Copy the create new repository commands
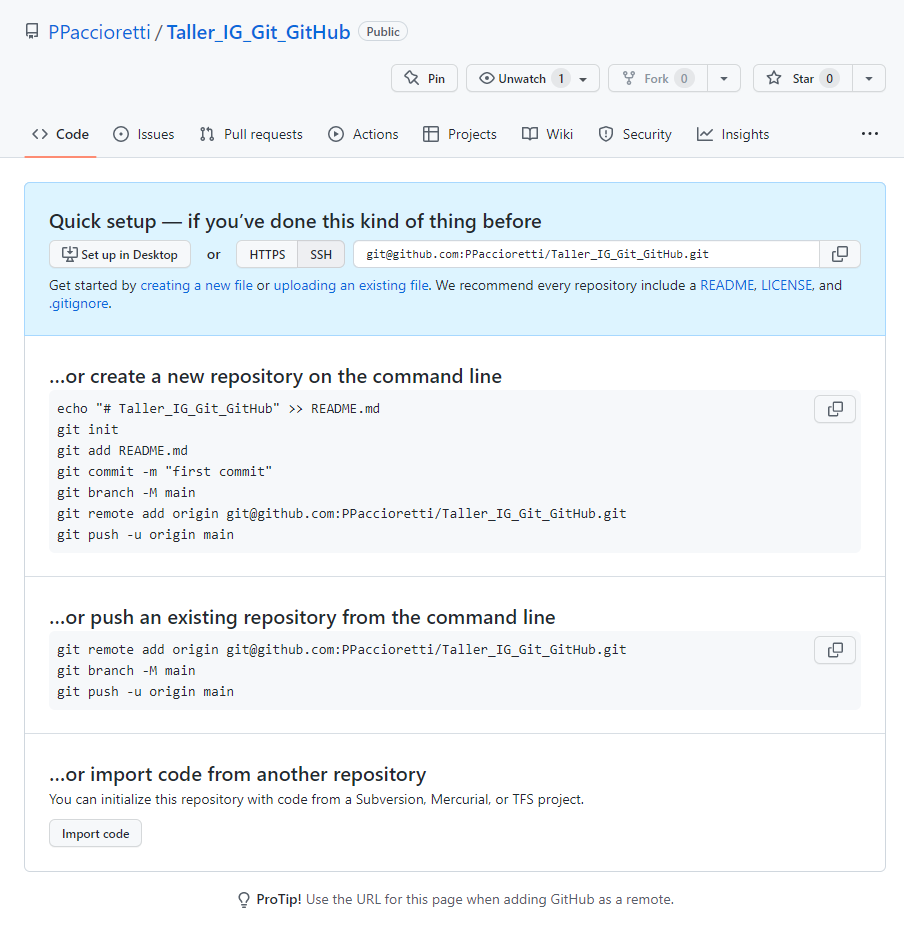This screenshot has height=931, width=904. point(835,409)
